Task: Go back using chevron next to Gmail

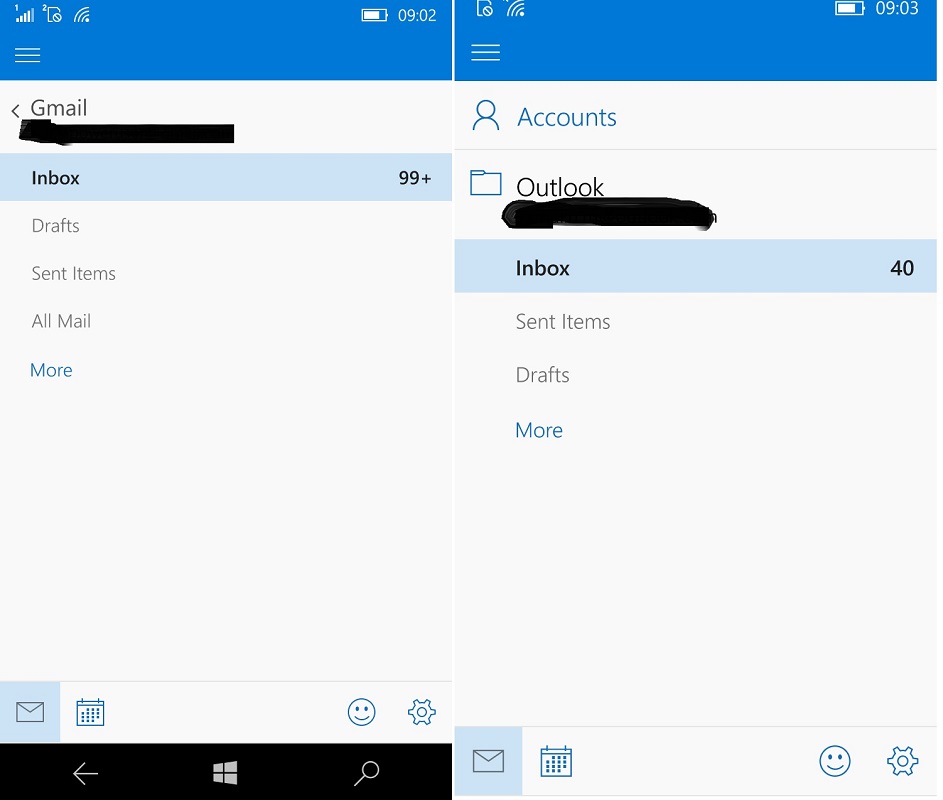Action: coord(16,110)
